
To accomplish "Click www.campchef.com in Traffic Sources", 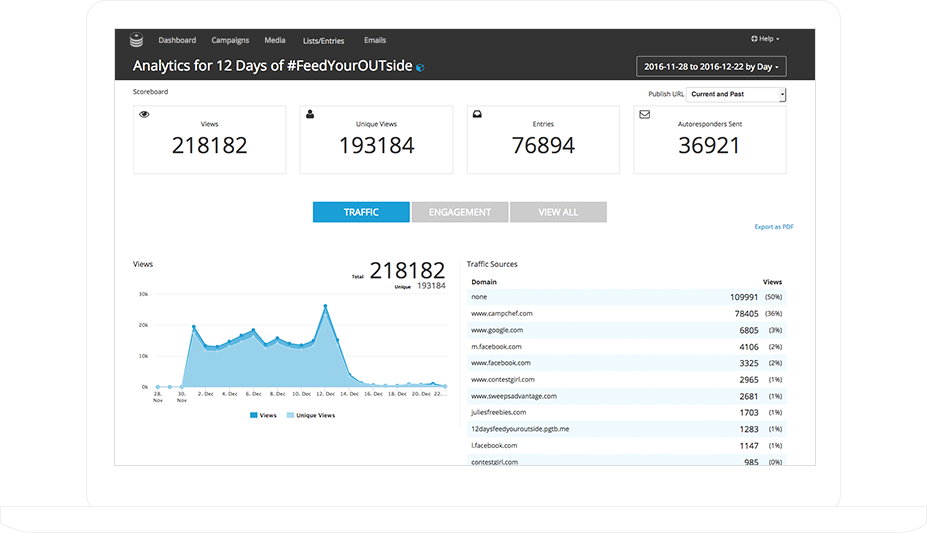I will point(501,314).
